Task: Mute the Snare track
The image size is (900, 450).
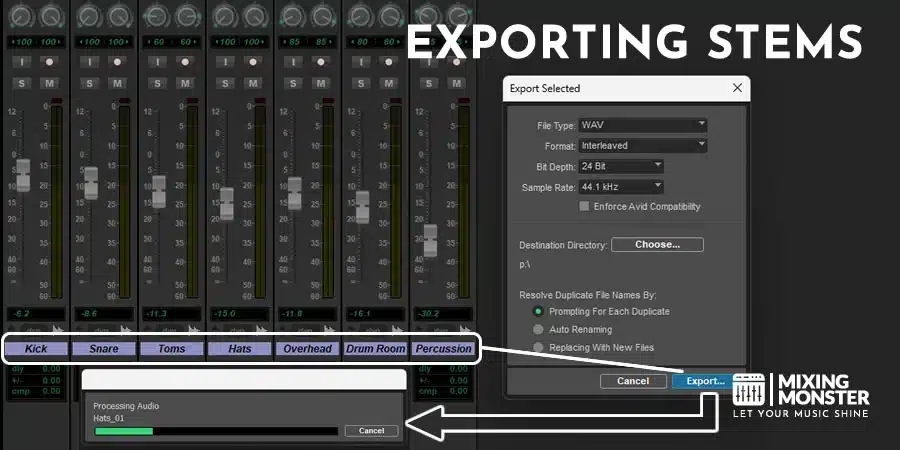Action: coord(117,82)
